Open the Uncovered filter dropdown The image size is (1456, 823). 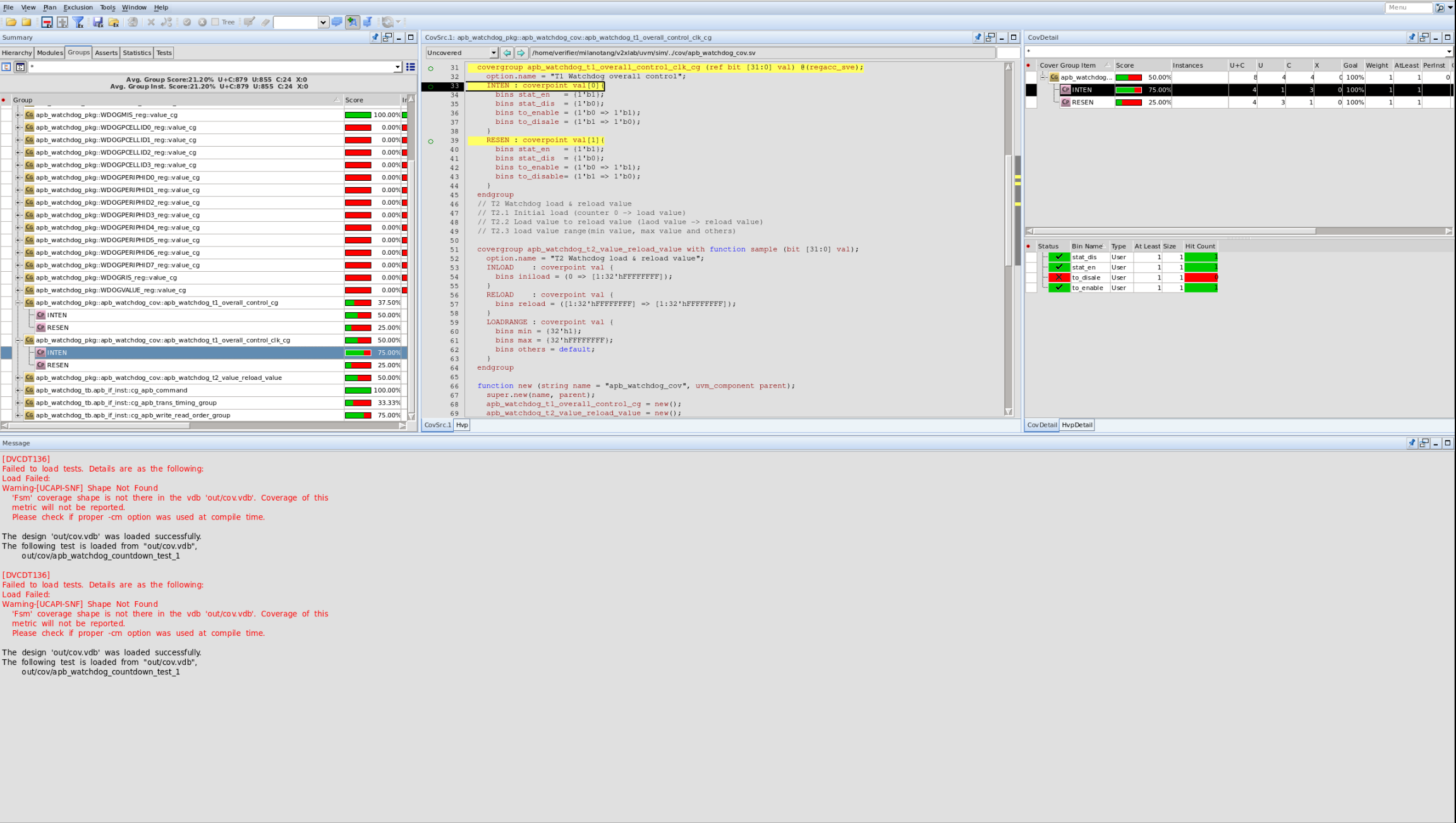(x=493, y=53)
